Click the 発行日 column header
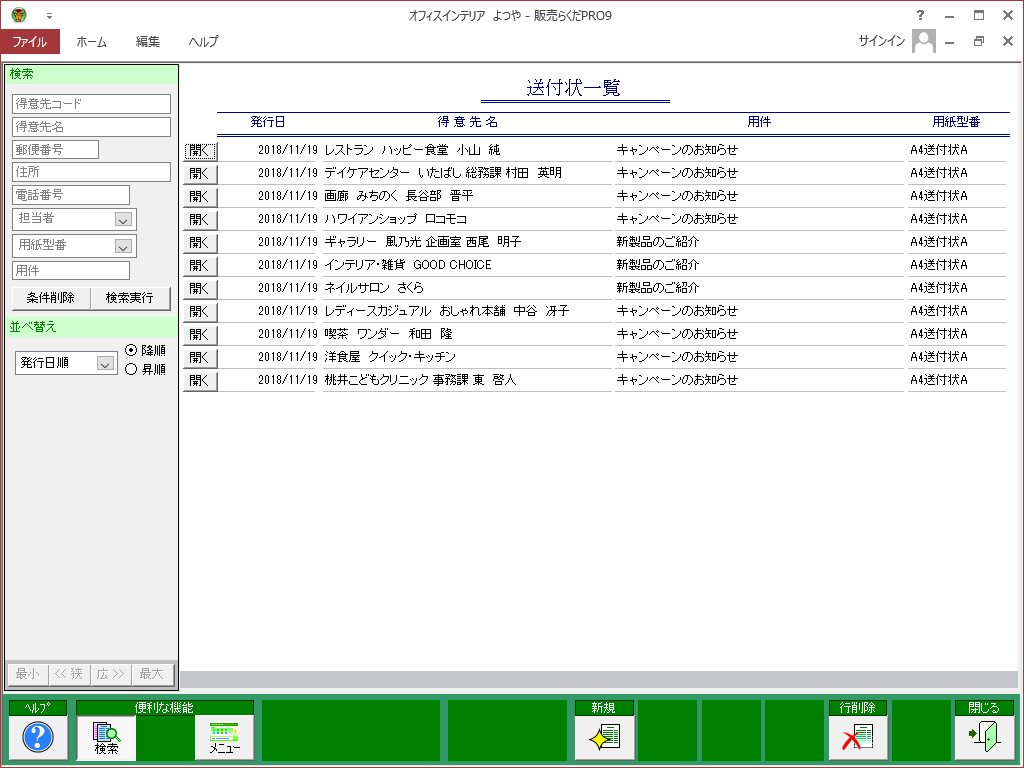The width and height of the screenshot is (1024, 768). click(x=268, y=122)
